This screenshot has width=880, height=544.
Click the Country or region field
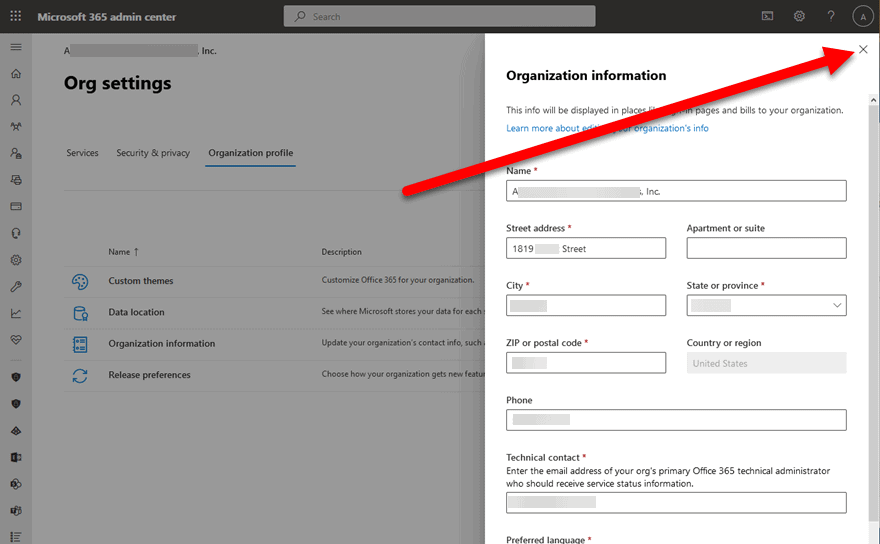coord(766,363)
